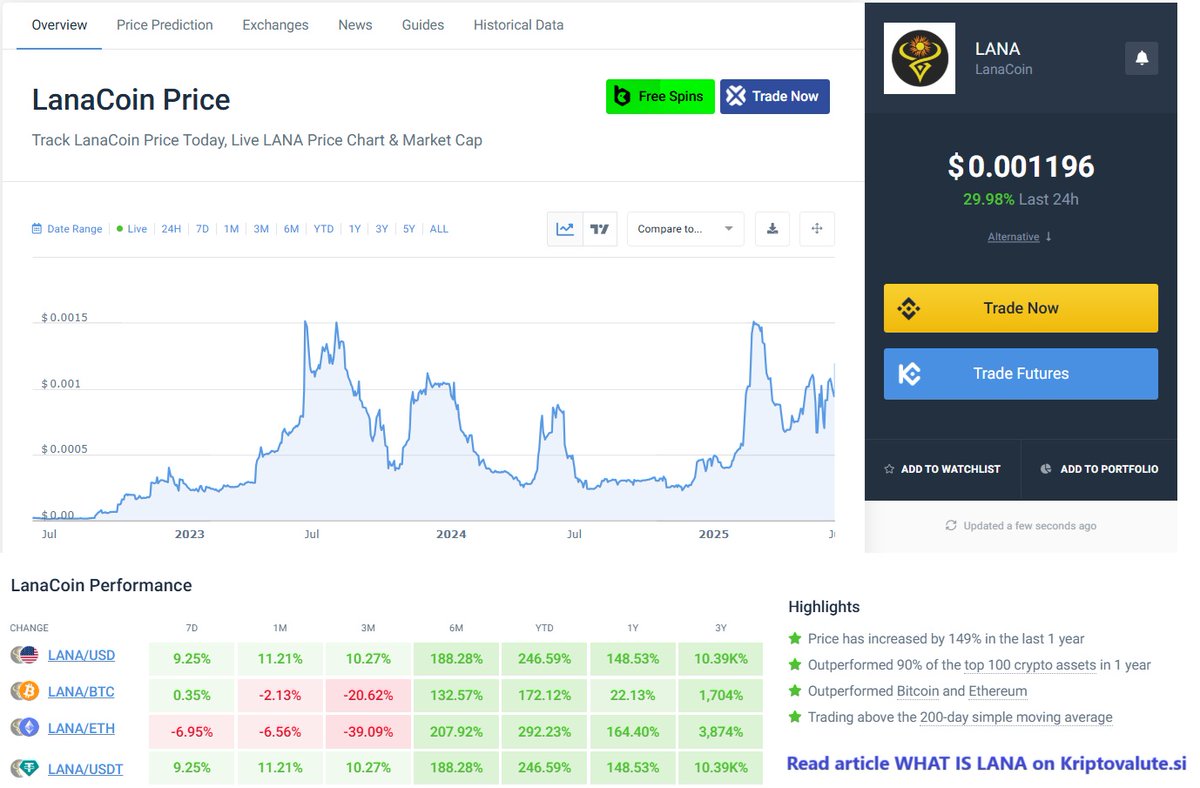Select the 7D chart range
This screenshot has height=788, width=1200.
tap(202, 229)
